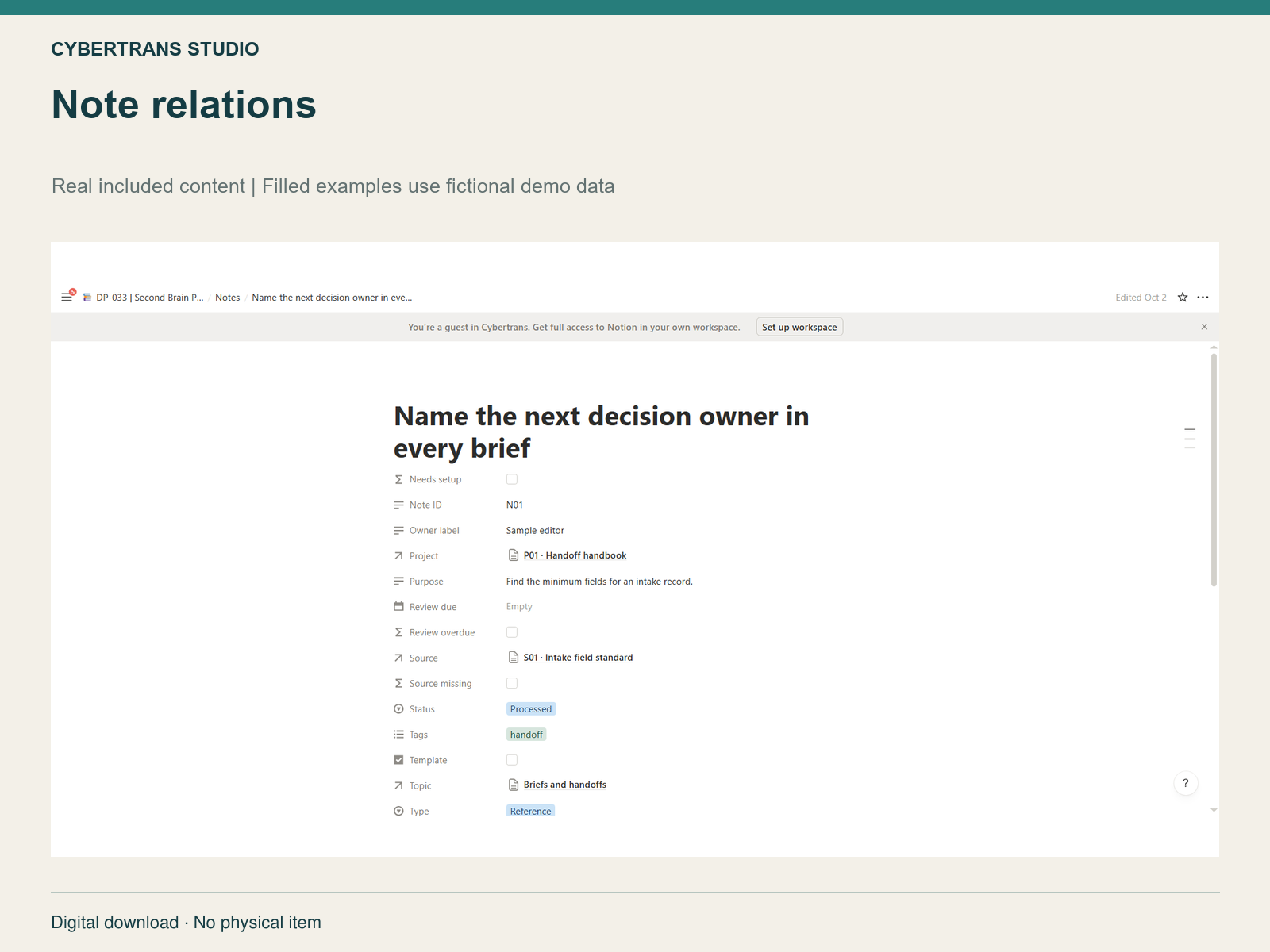The height and width of the screenshot is (952, 1270).
Task: Open the help question mark button
Action: click(x=1186, y=783)
